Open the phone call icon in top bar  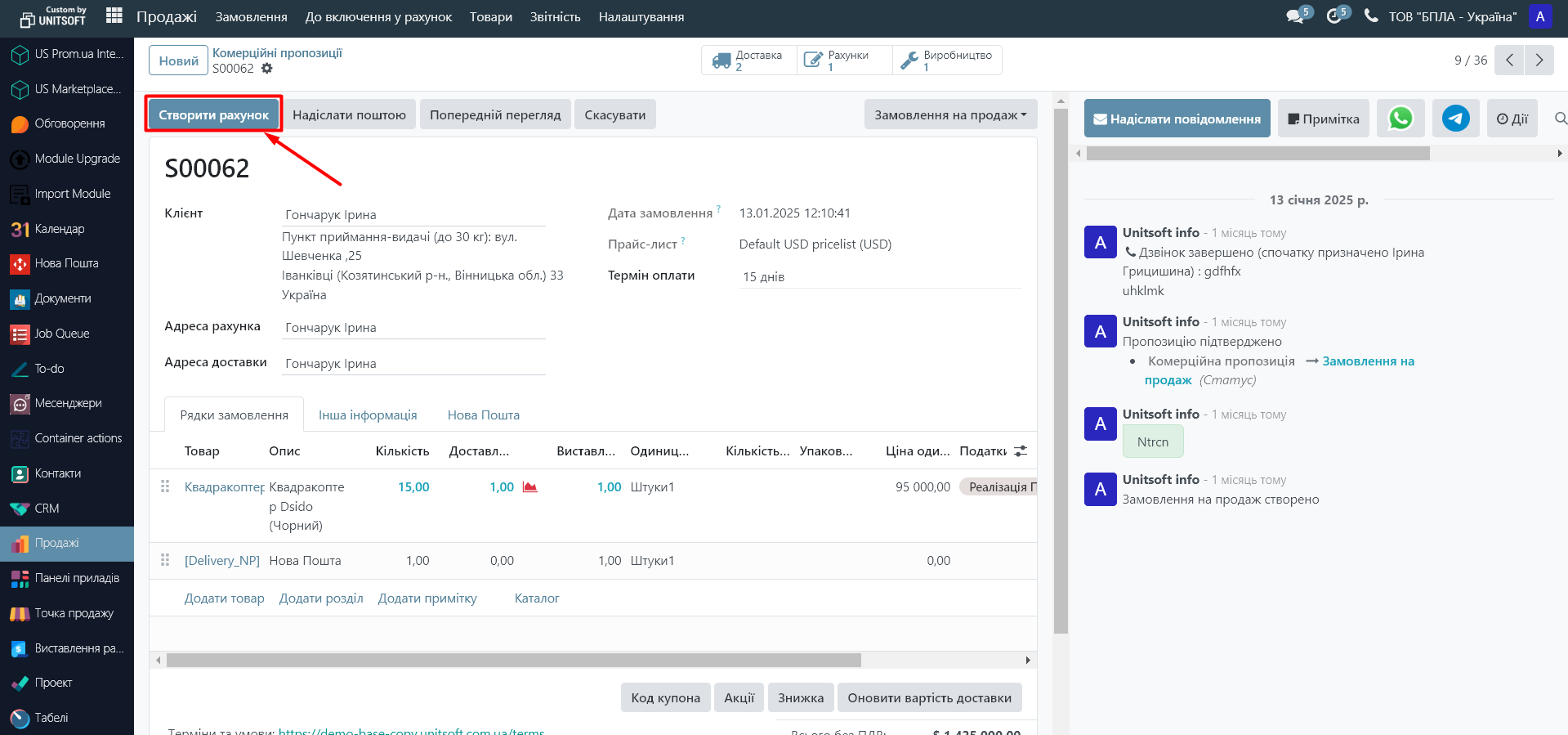[x=1371, y=16]
